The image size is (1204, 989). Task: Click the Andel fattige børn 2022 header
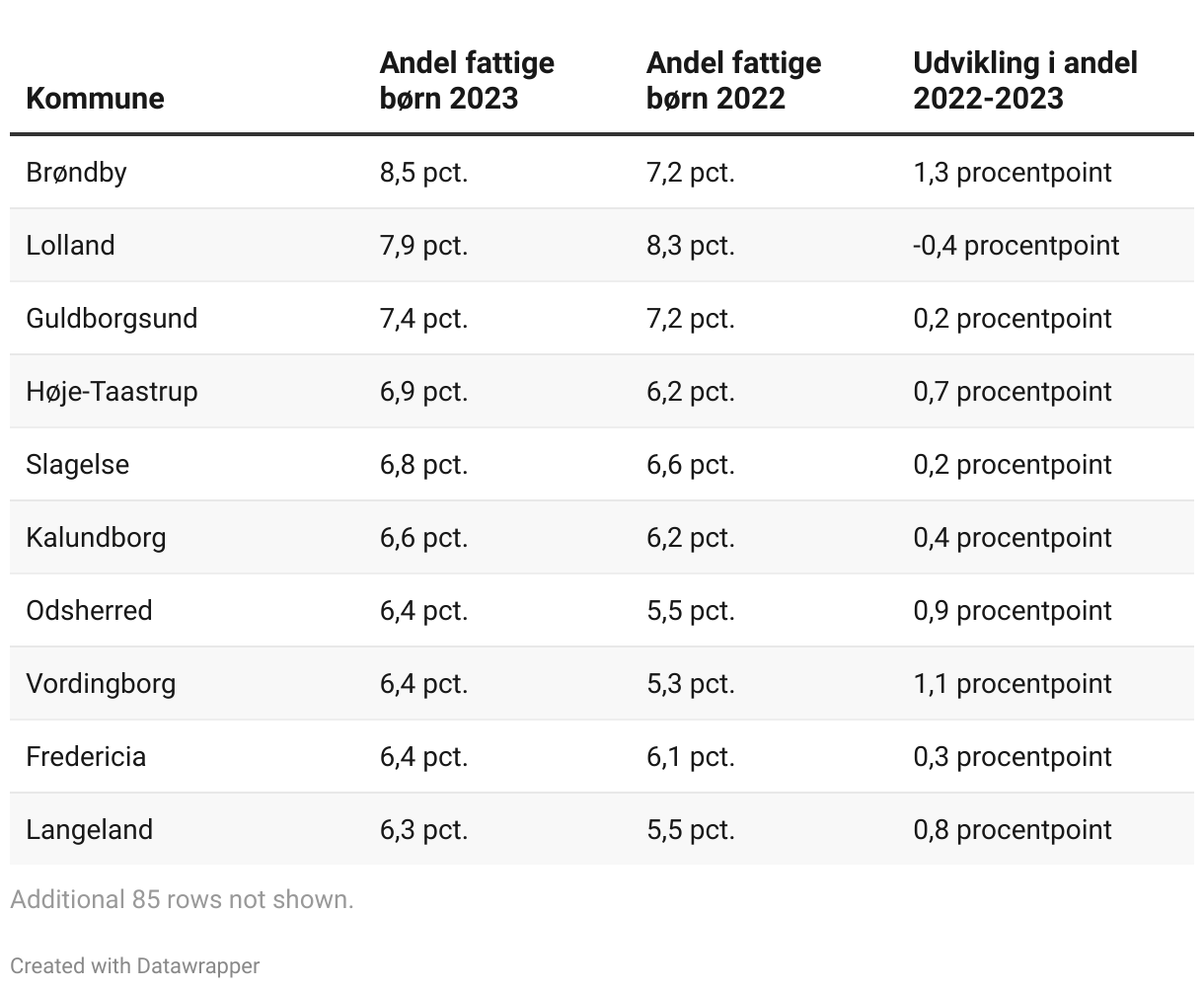coord(733,80)
